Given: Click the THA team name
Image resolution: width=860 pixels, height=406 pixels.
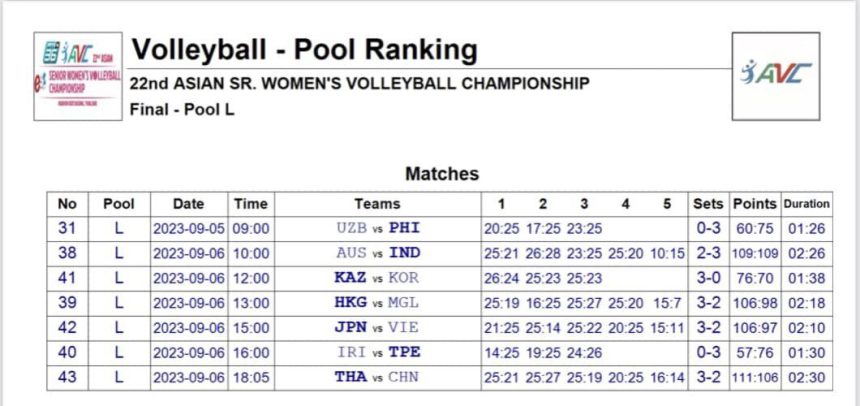Looking at the screenshot, I should pyautogui.click(x=350, y=377).
